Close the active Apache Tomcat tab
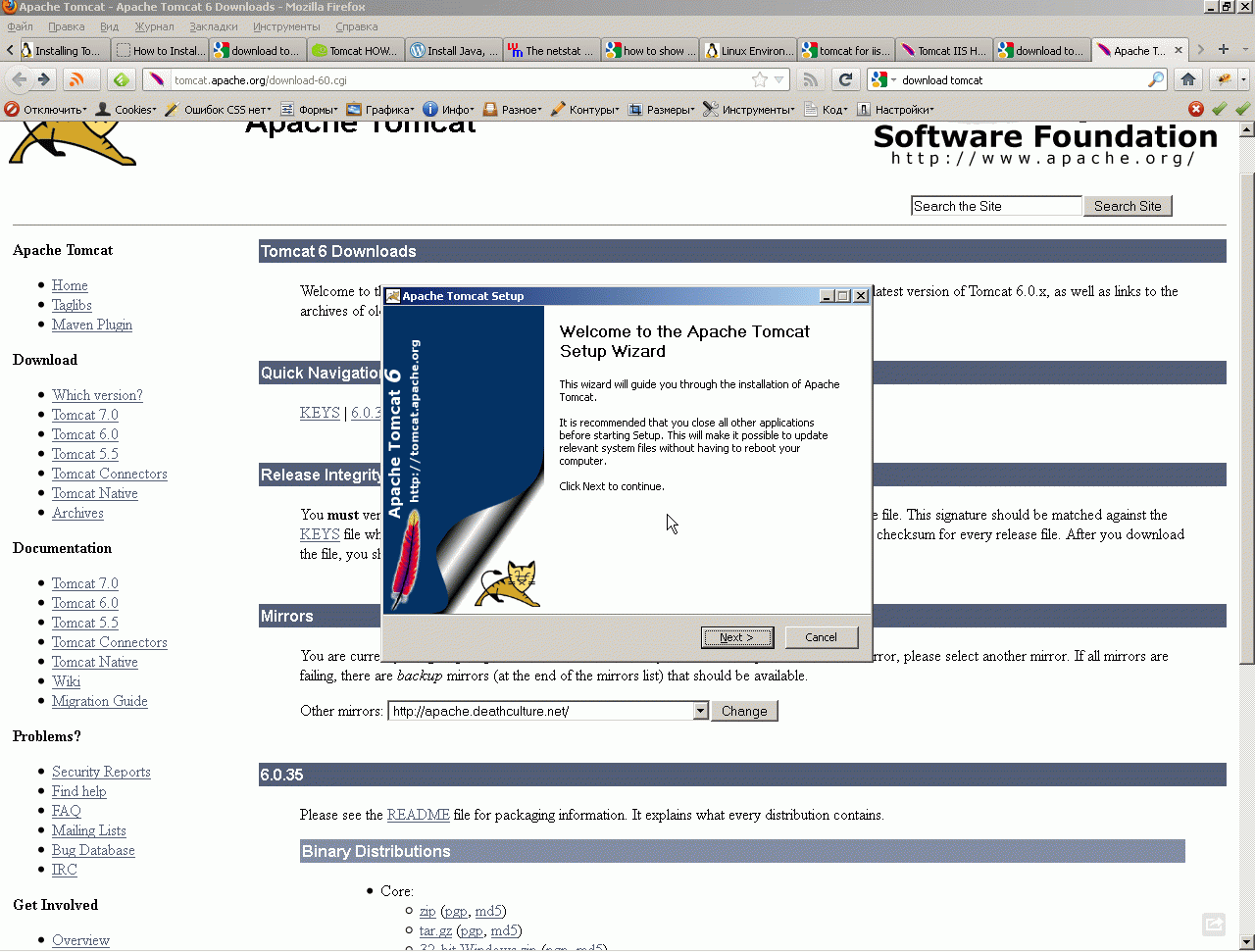This screenshot has width=1255, height=952. (x=1179, y=50)
